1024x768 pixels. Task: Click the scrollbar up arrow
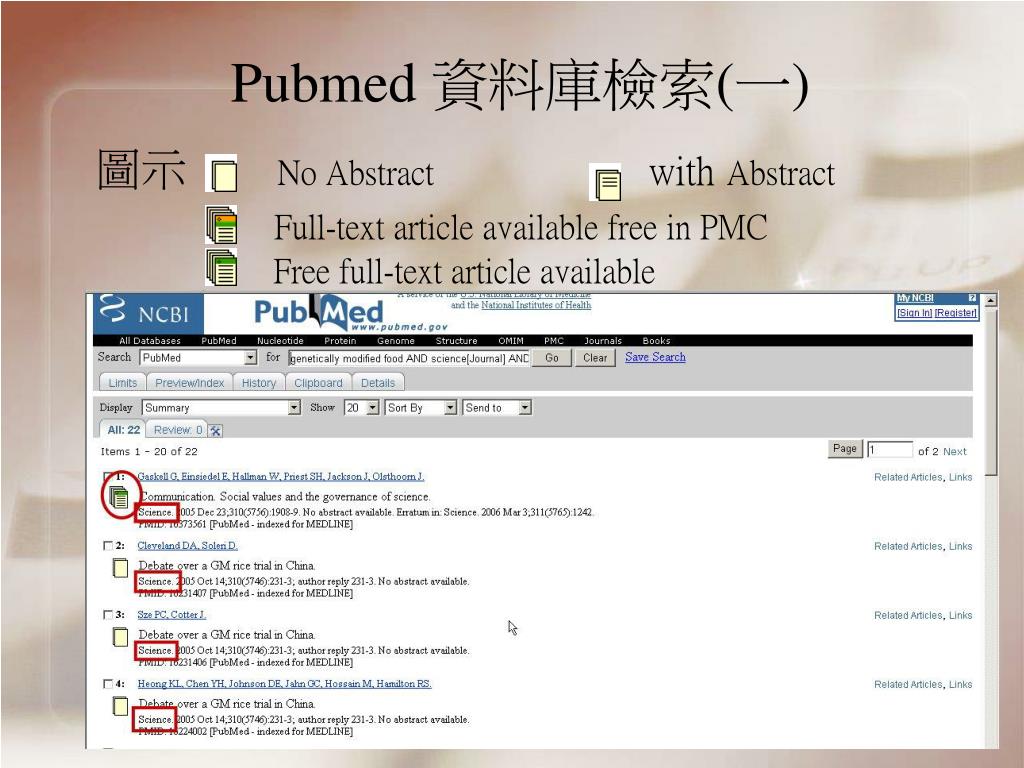coord(991,300)
